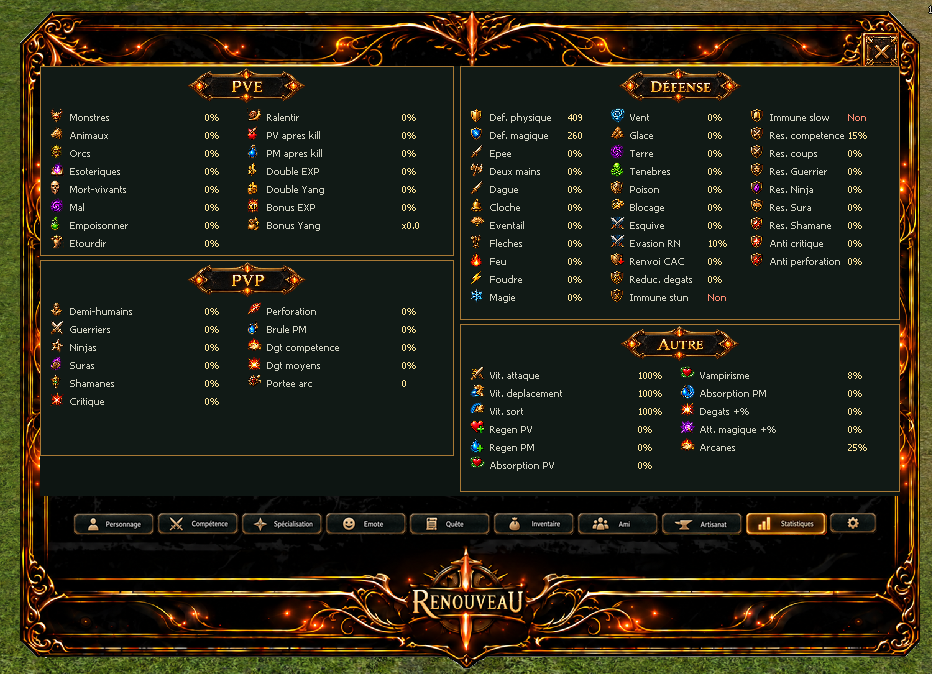Select the Emote tab
The height and width of the screenshot is (674, 932).
click(x=366, y=524)
